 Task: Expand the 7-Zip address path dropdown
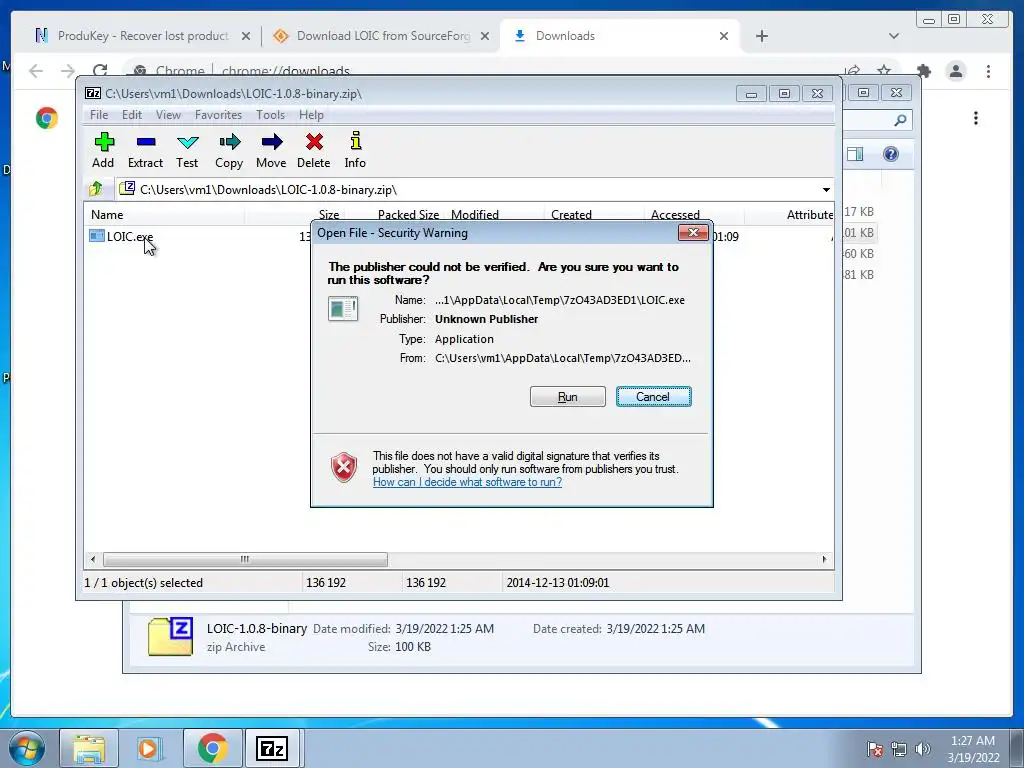click(x=826, y=190)
